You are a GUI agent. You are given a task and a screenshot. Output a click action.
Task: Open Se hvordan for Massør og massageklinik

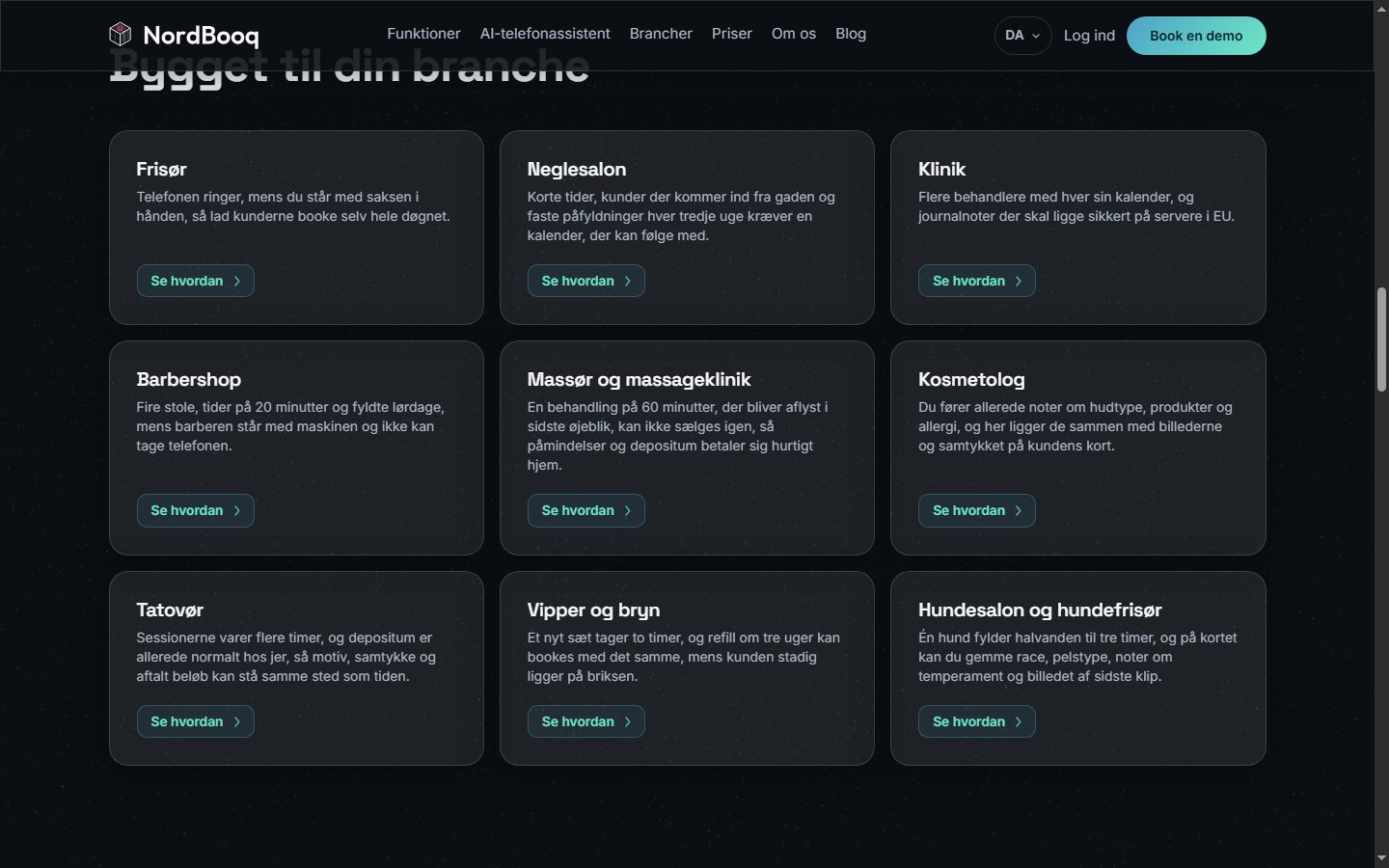click(x=586, y=510)
